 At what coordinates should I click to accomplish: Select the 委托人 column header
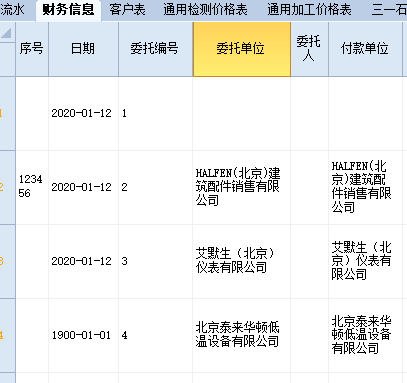pos(309,49)
